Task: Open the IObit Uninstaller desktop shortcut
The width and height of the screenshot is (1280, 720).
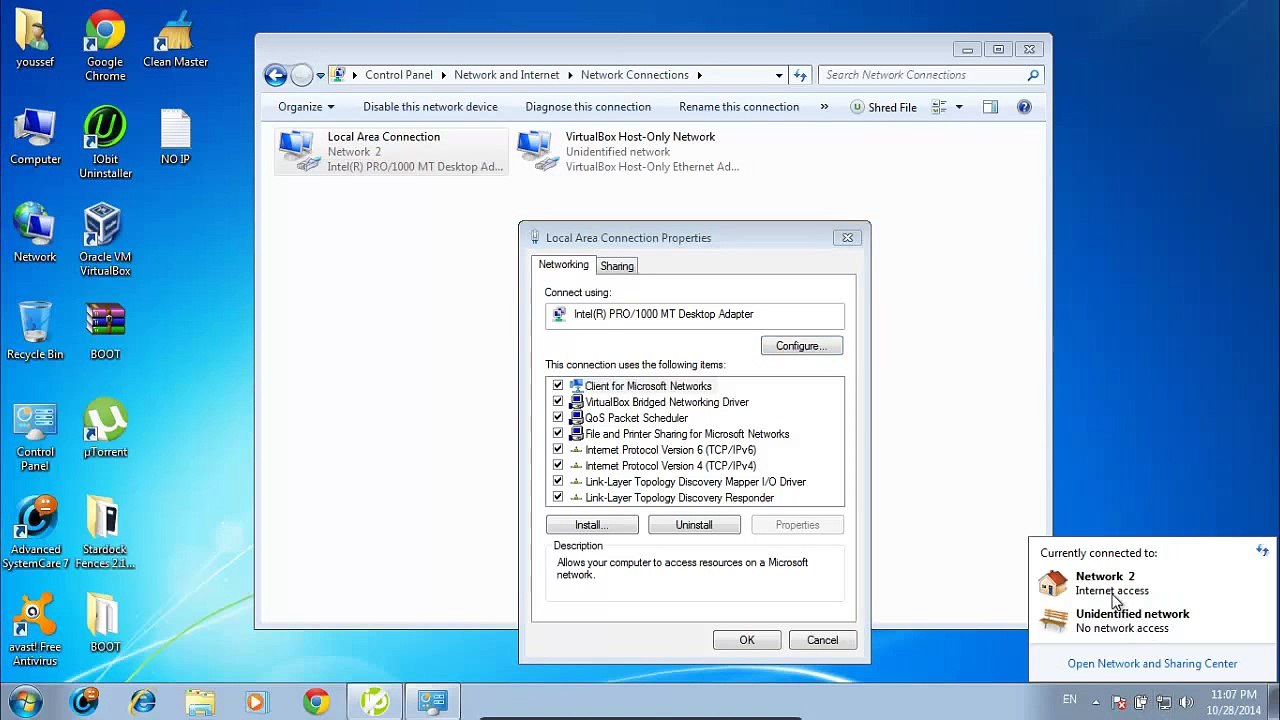Action: click(105, 143)
